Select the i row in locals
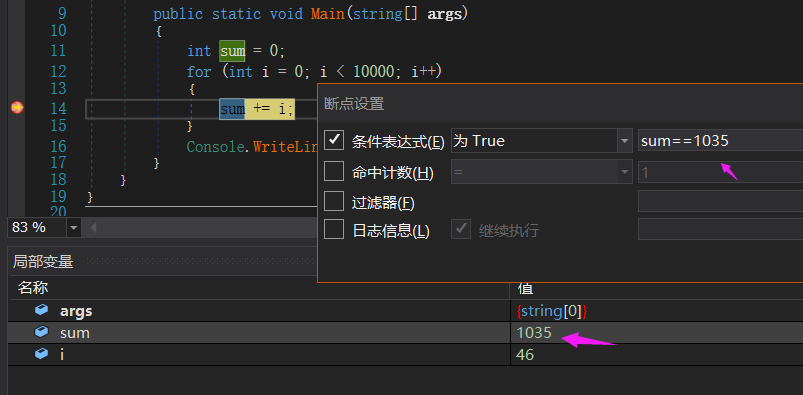This screenshot has width=803, height=395. click(406, 354)
